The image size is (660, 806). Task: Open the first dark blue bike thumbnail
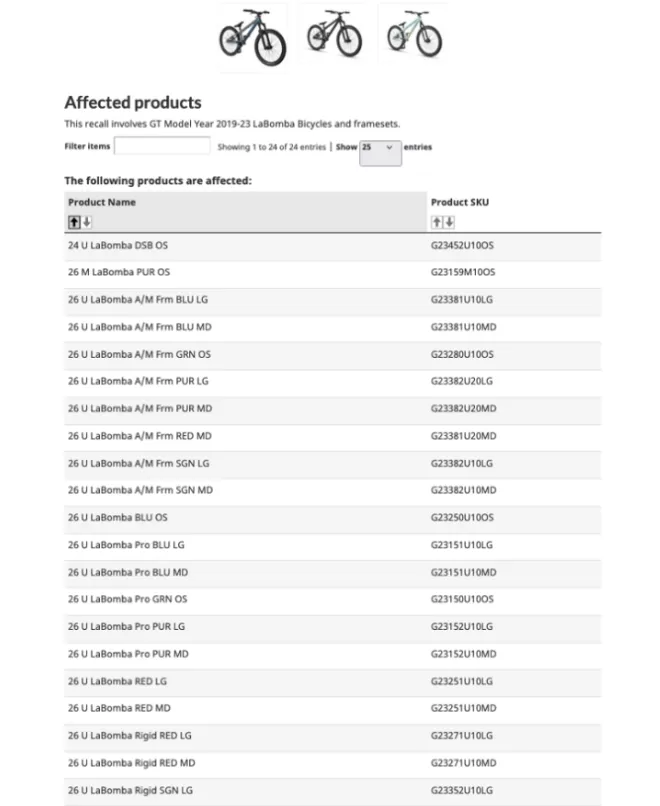[x=253, y=38]
